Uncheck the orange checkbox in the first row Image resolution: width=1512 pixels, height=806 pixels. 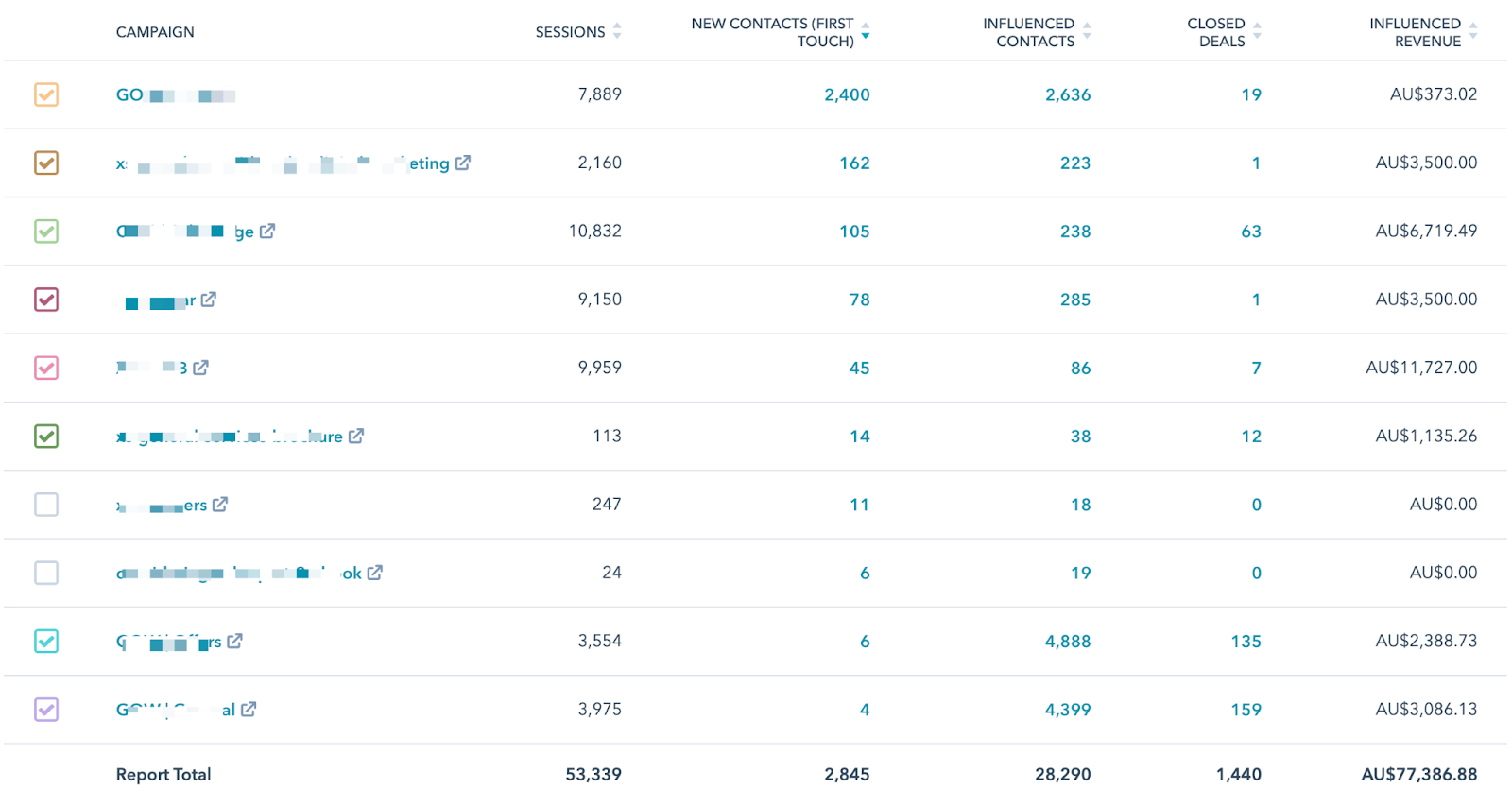tap(46, 94)
